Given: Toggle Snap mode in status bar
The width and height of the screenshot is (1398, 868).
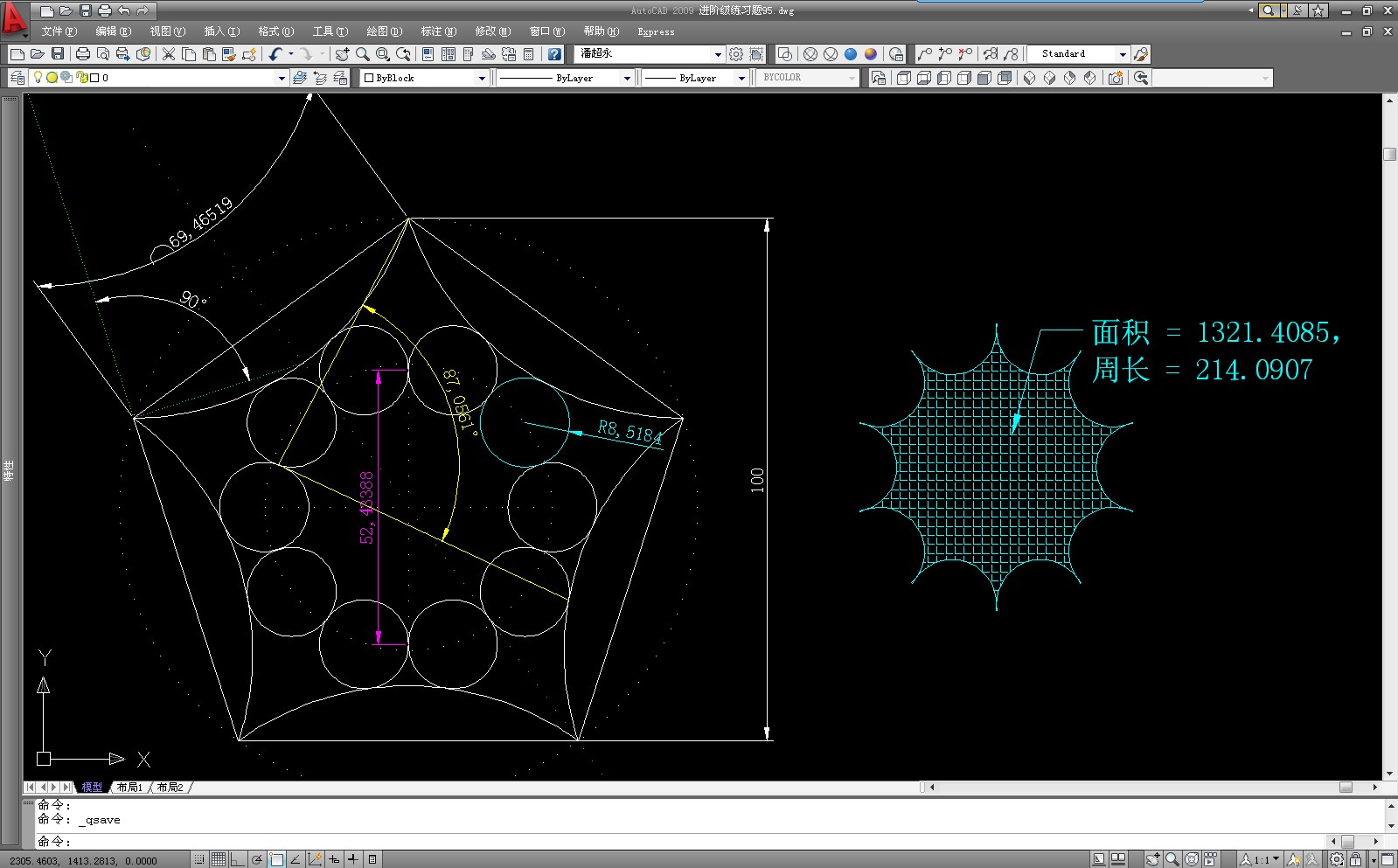Looking at the screenshot, I should 200,859.
